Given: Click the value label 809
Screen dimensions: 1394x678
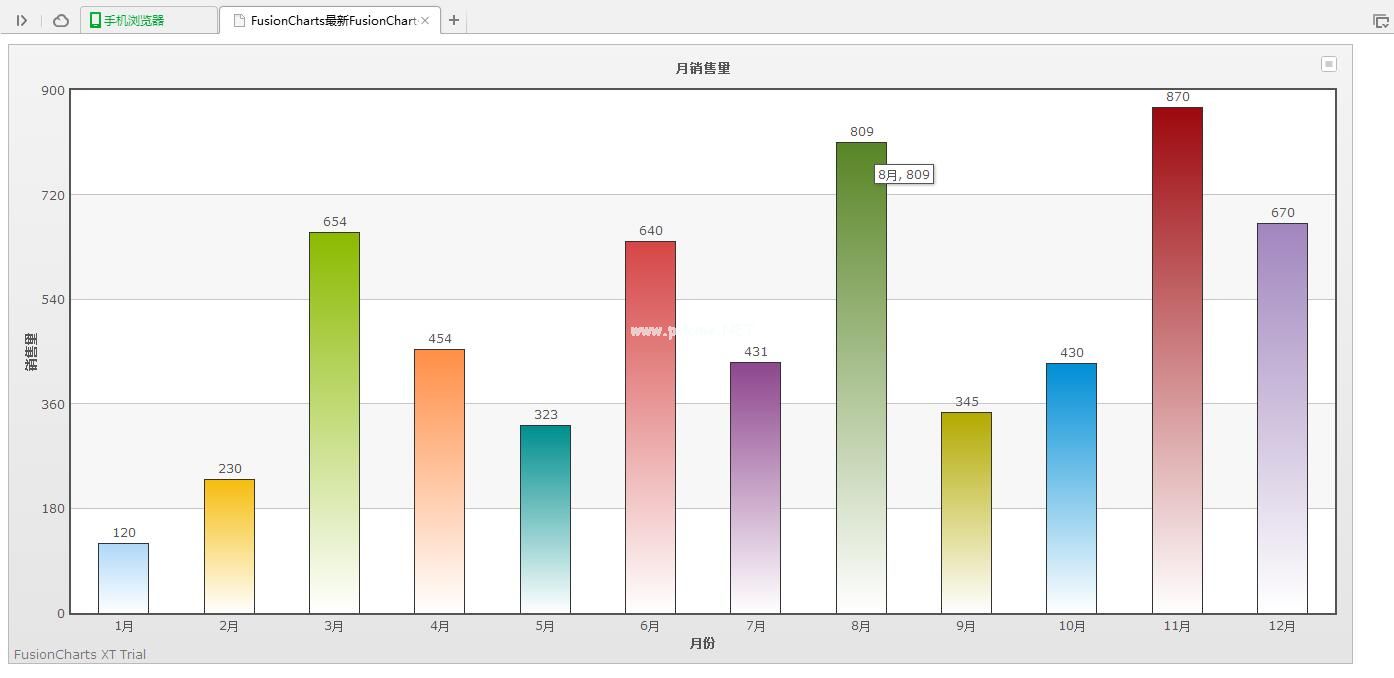Looking at the screenshot, I should 862,131.
